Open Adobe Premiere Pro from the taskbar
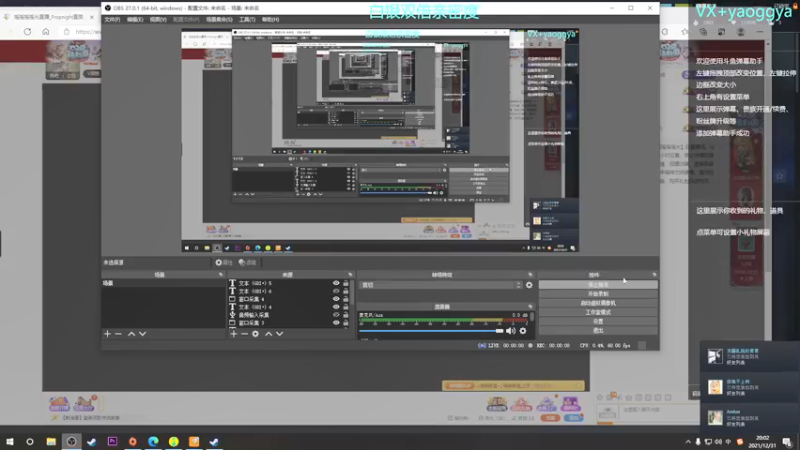Screen dimensions: 800x450 [112, 441]
